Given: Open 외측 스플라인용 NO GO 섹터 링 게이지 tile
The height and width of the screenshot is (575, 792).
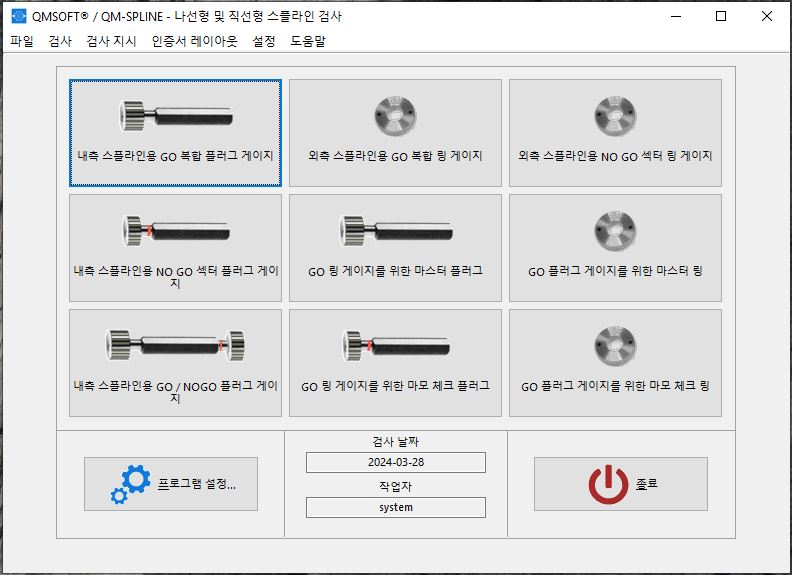Looking at the screenshot, I should tap(615, 133).
